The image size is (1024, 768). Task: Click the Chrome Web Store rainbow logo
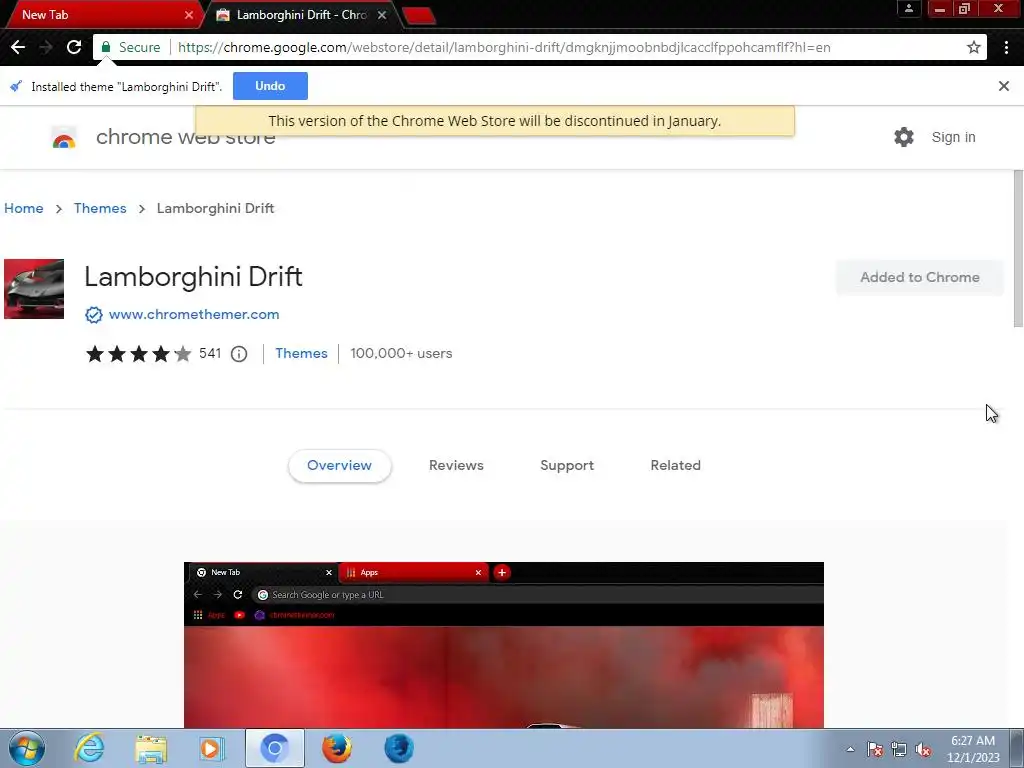tap(64, 138)
